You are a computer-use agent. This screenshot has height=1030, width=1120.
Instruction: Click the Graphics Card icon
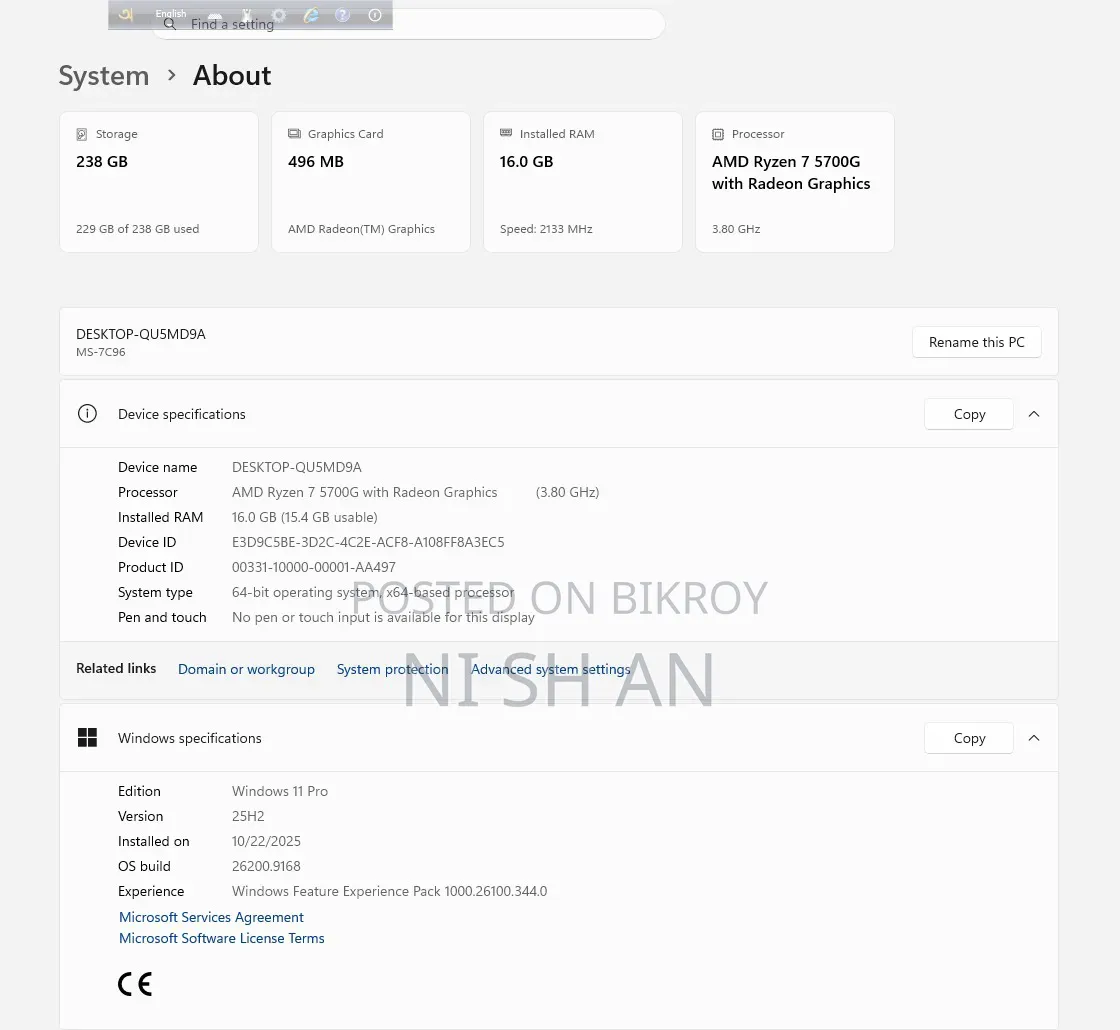294,134
